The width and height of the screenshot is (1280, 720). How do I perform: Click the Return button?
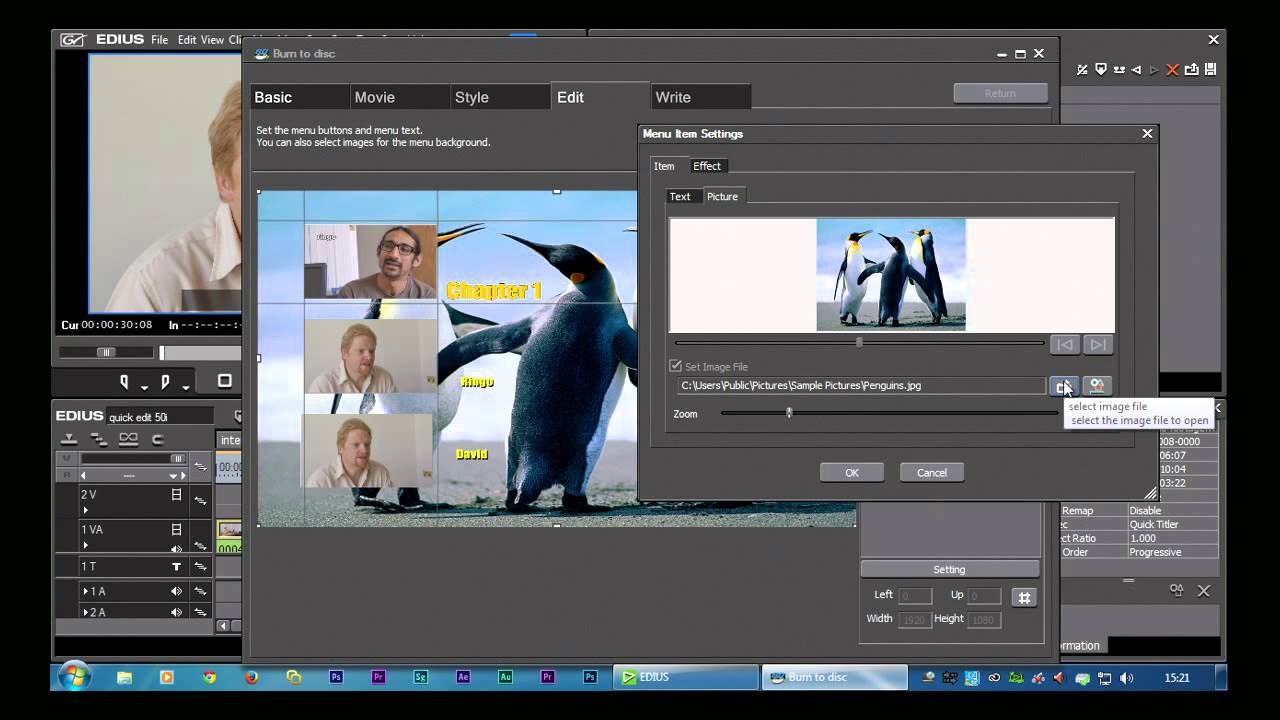click(1000, 93)
